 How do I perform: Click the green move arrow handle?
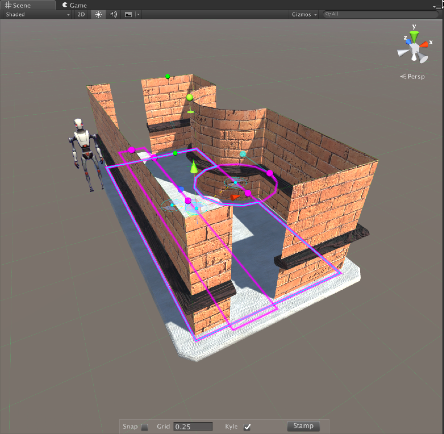click(194, 166)
